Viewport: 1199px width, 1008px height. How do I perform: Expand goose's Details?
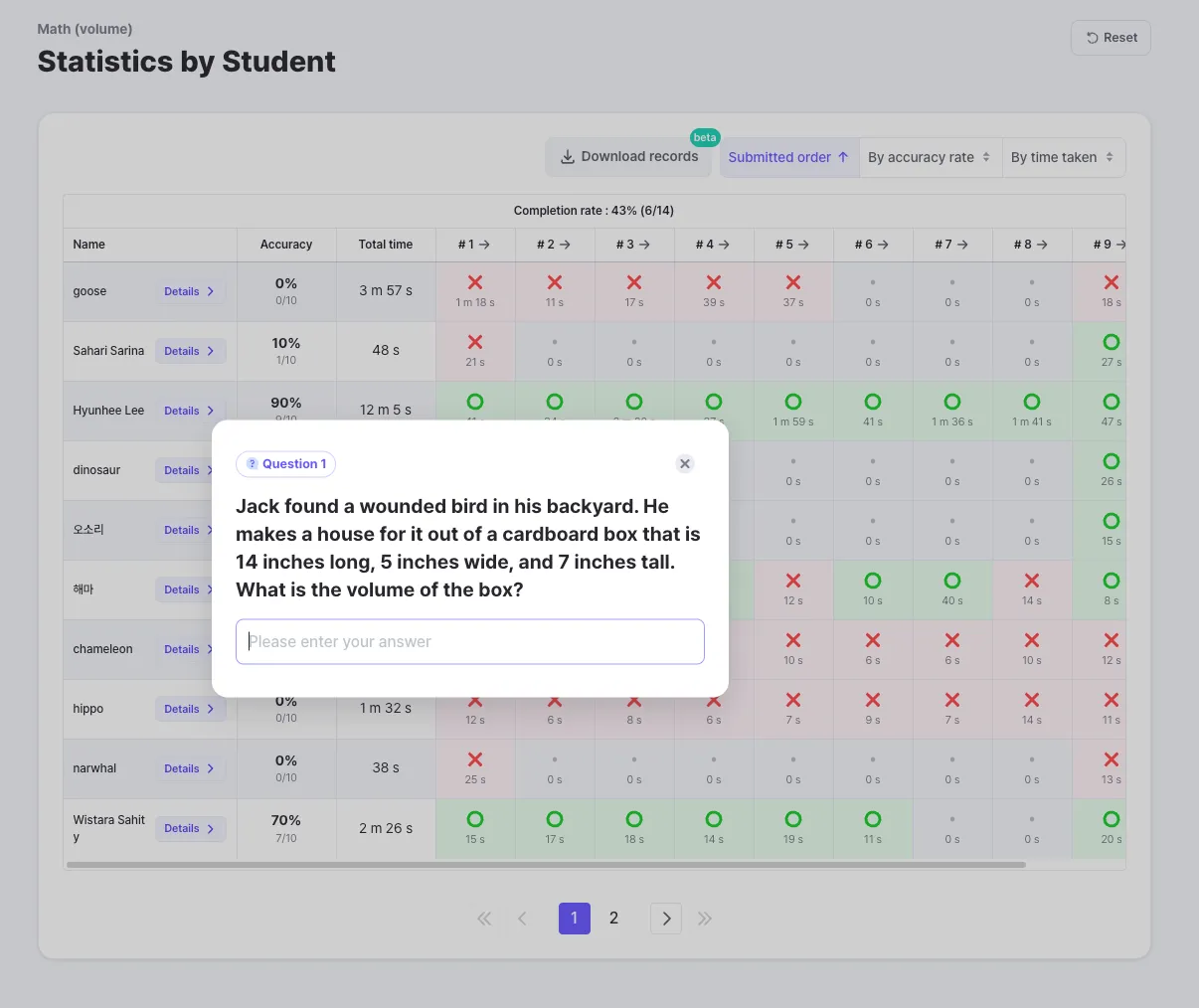coord(190,291)
